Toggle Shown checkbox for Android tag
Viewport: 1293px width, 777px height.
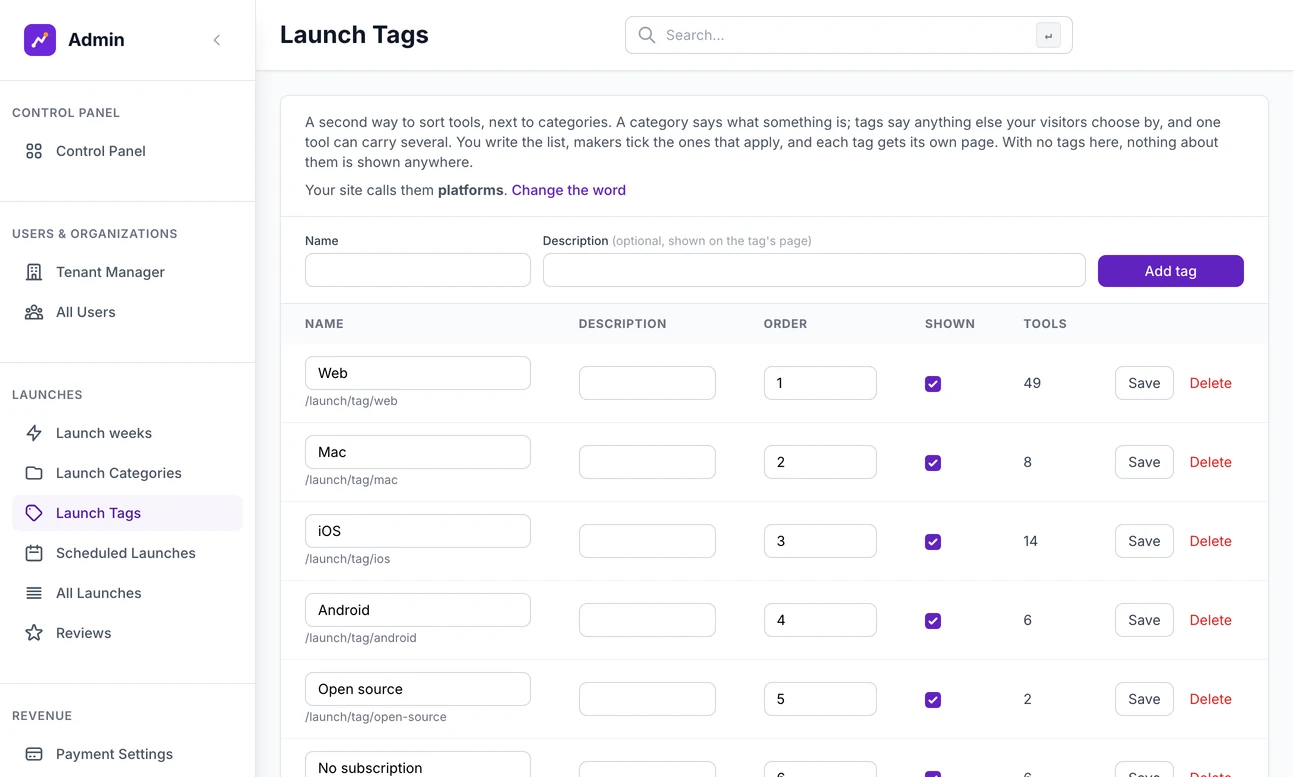point(933,621)
